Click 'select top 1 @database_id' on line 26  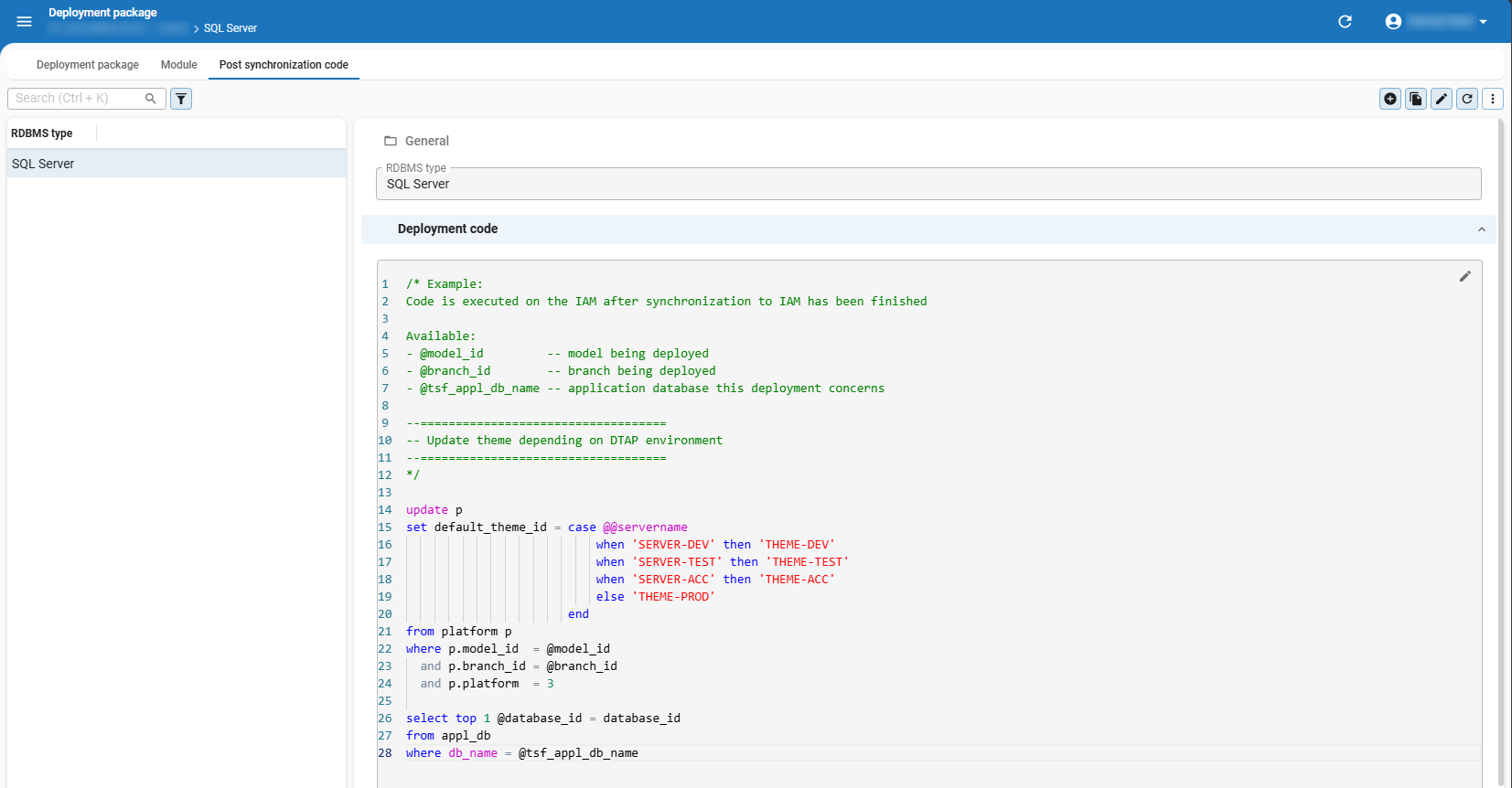494,719
